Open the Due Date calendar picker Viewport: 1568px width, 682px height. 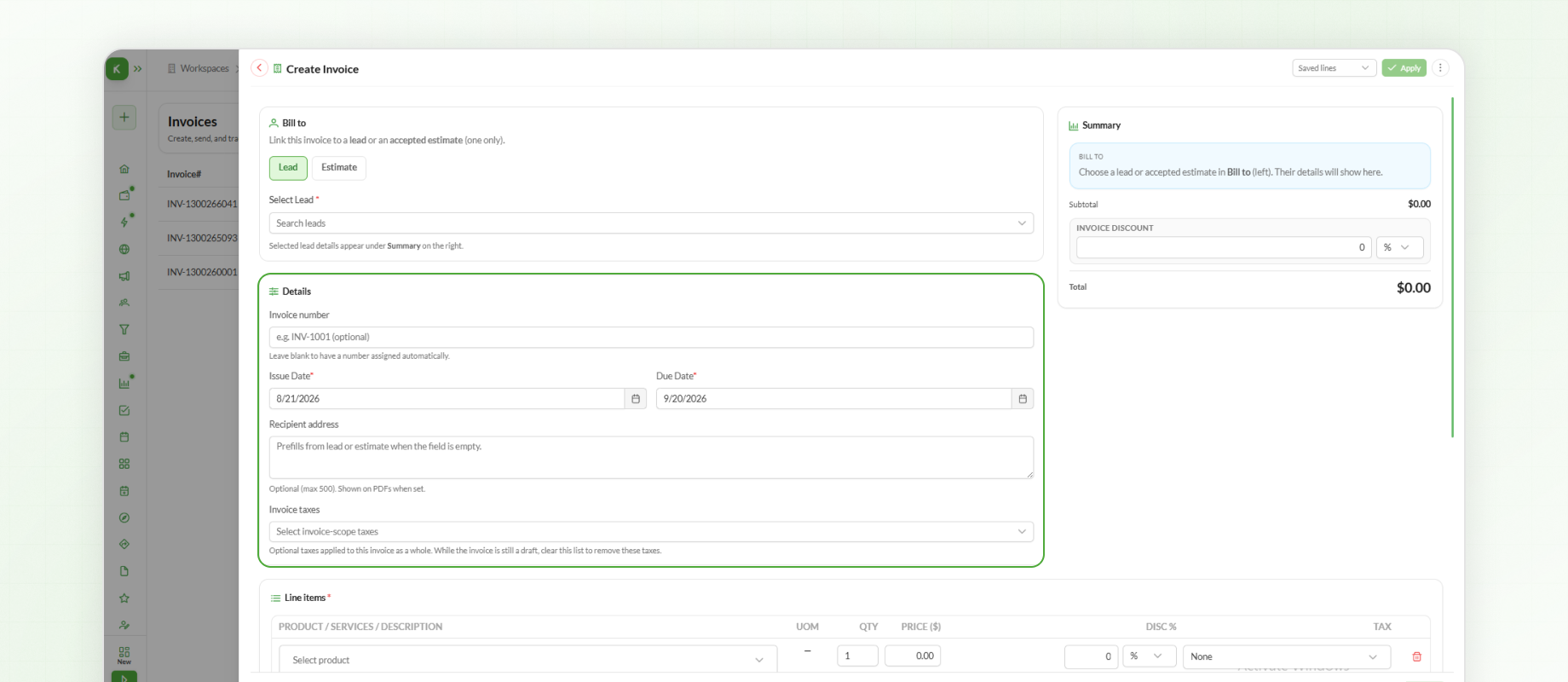pos(1023,399)
